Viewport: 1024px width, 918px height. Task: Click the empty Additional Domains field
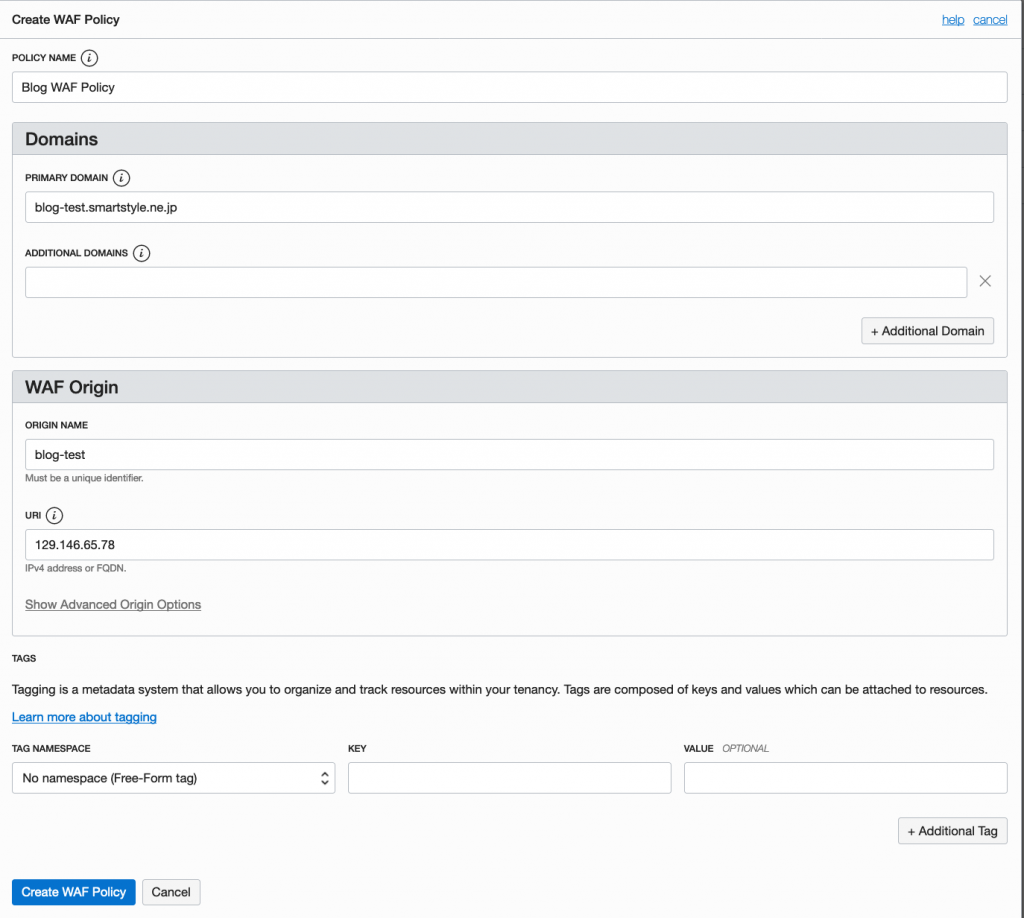[496, 282]
